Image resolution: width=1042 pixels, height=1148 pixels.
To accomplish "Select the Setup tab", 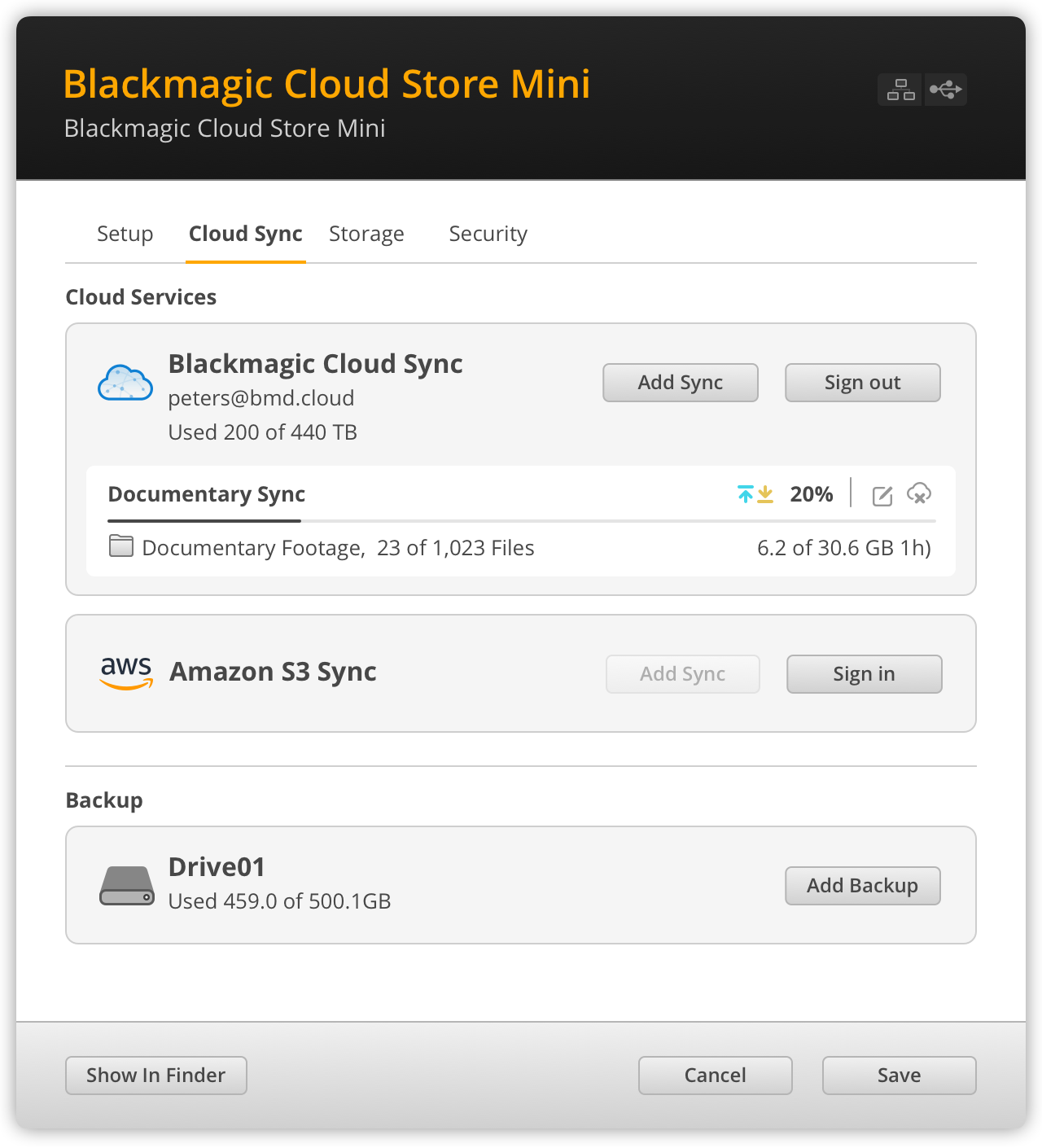I will 125,234.
